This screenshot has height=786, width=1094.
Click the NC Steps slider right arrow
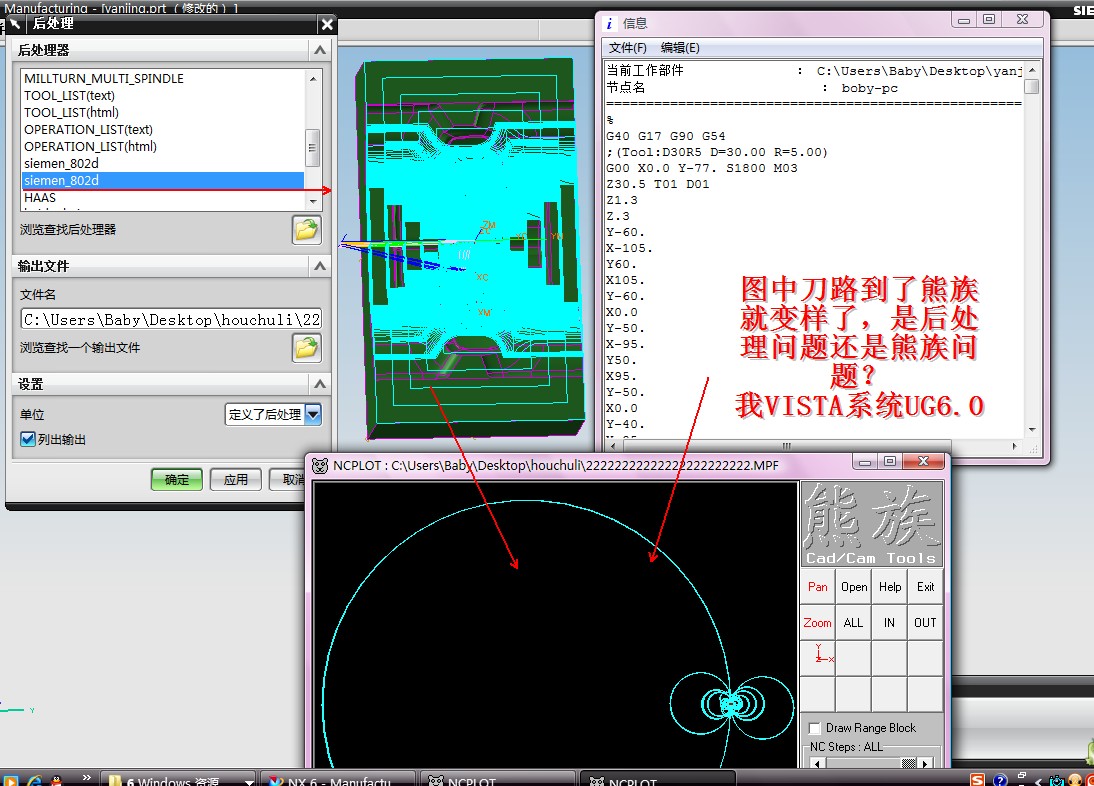point(925,763)
